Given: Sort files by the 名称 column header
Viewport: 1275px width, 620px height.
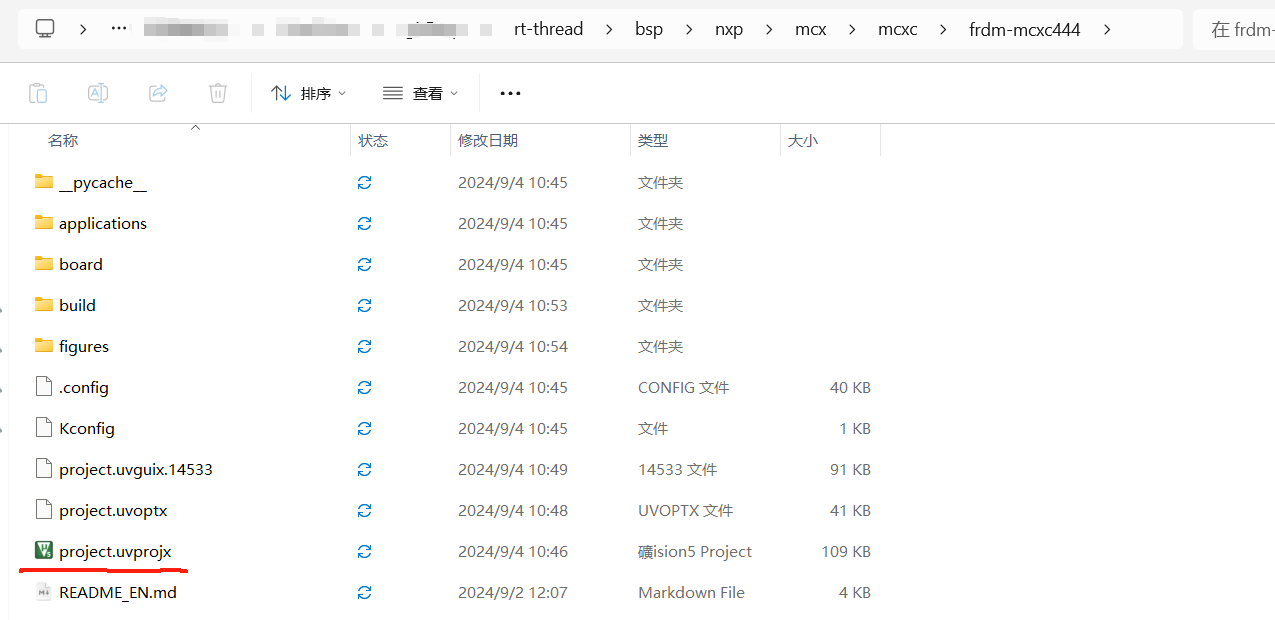Looking at the screenshot, I should pyautogui.click(x=63, y=141).
